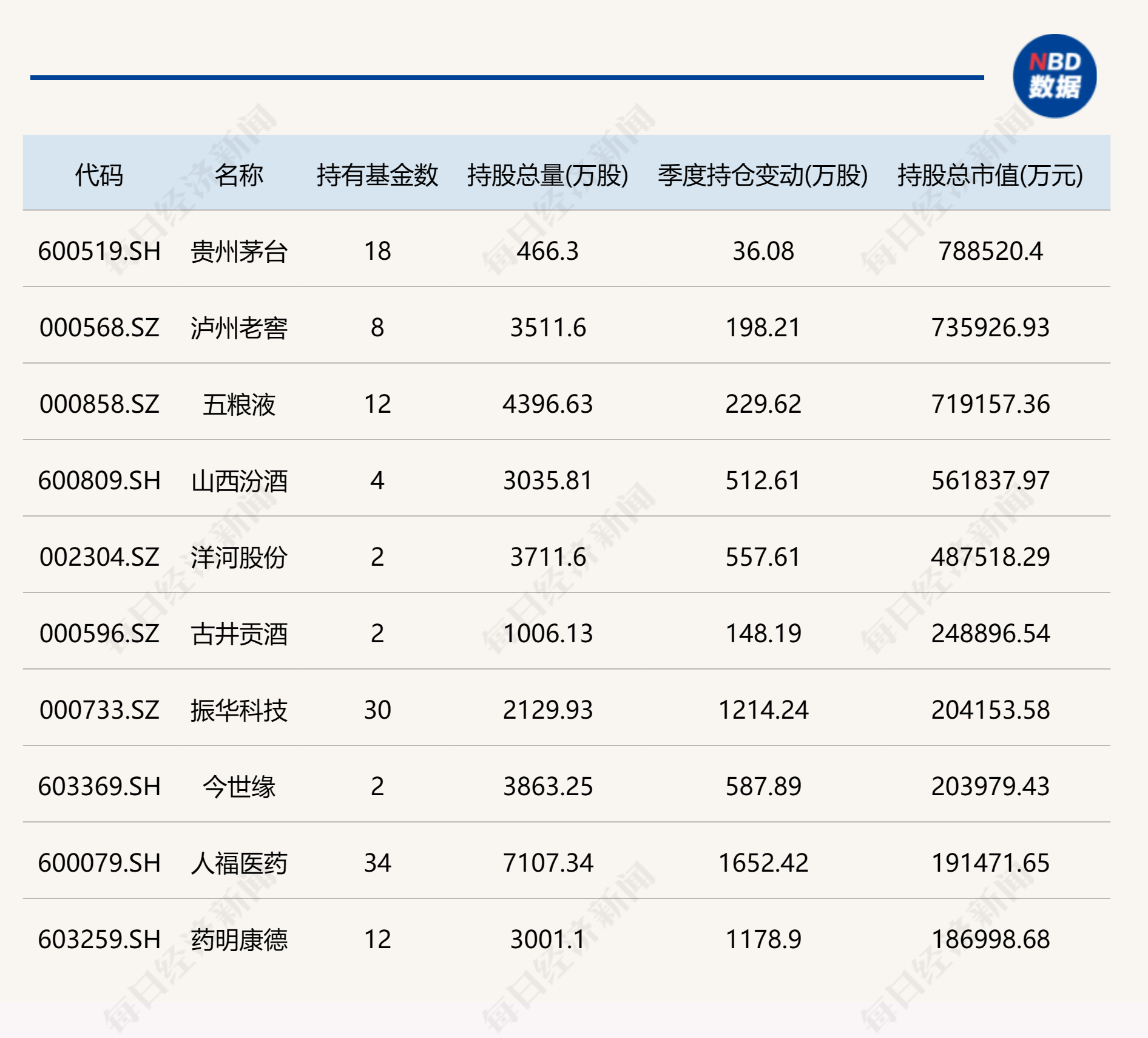Select stock code 000596.SZ

100,633
